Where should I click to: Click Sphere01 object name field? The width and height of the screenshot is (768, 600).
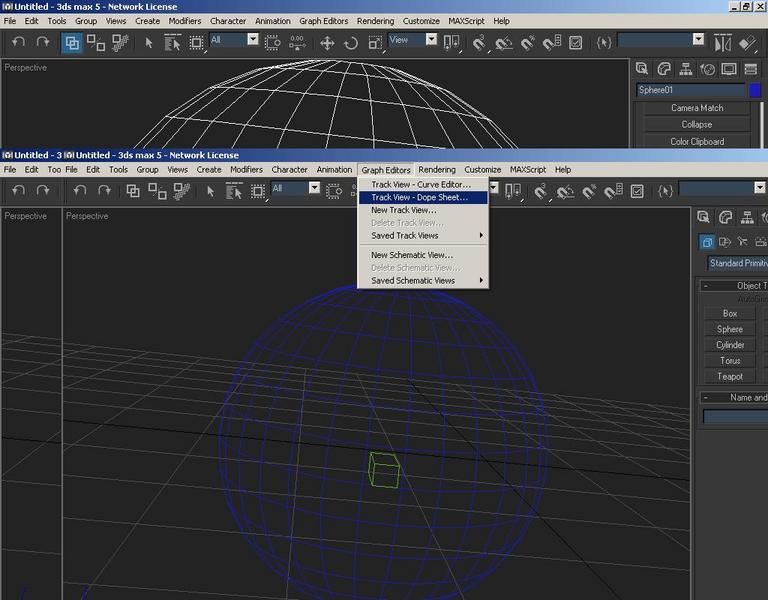pos(691,90)
